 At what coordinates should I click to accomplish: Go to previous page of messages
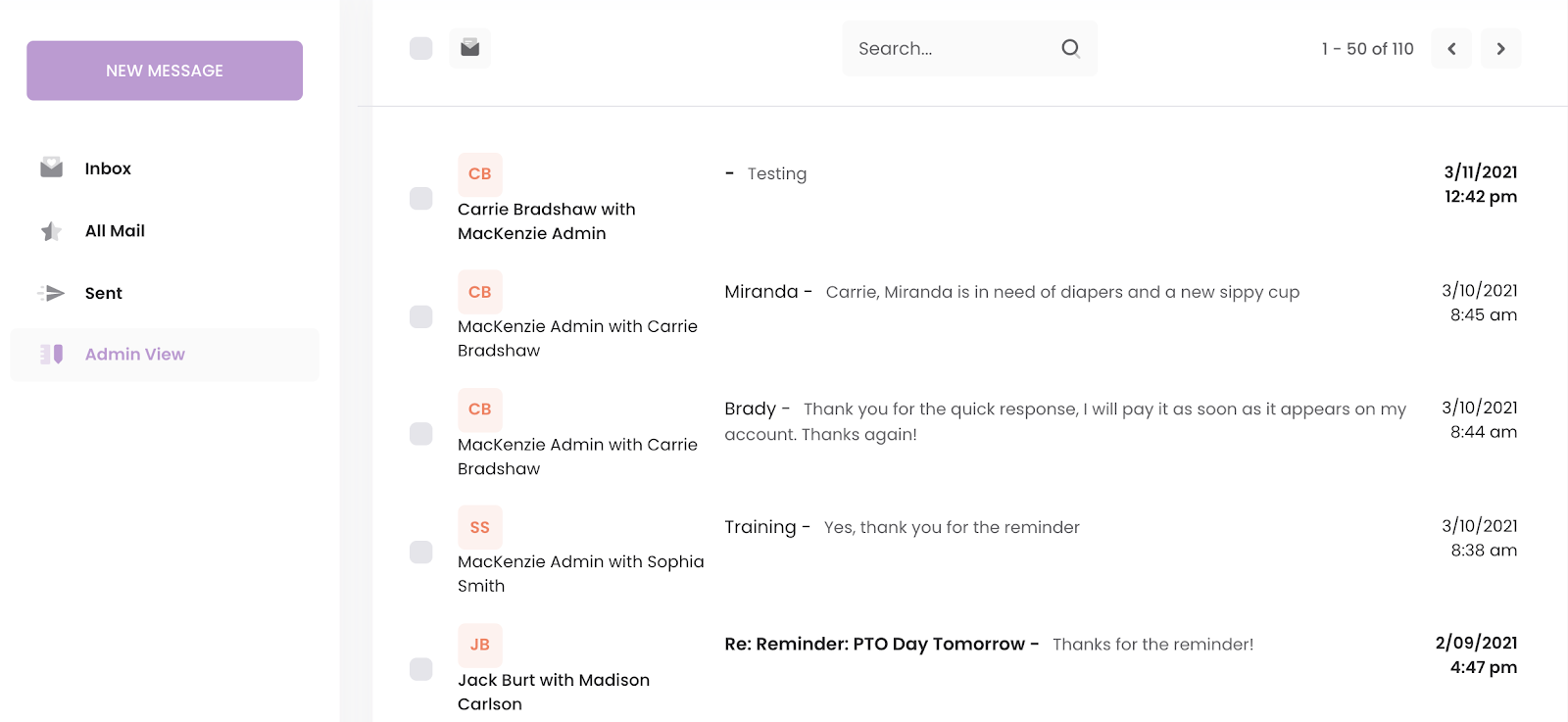1451,49
